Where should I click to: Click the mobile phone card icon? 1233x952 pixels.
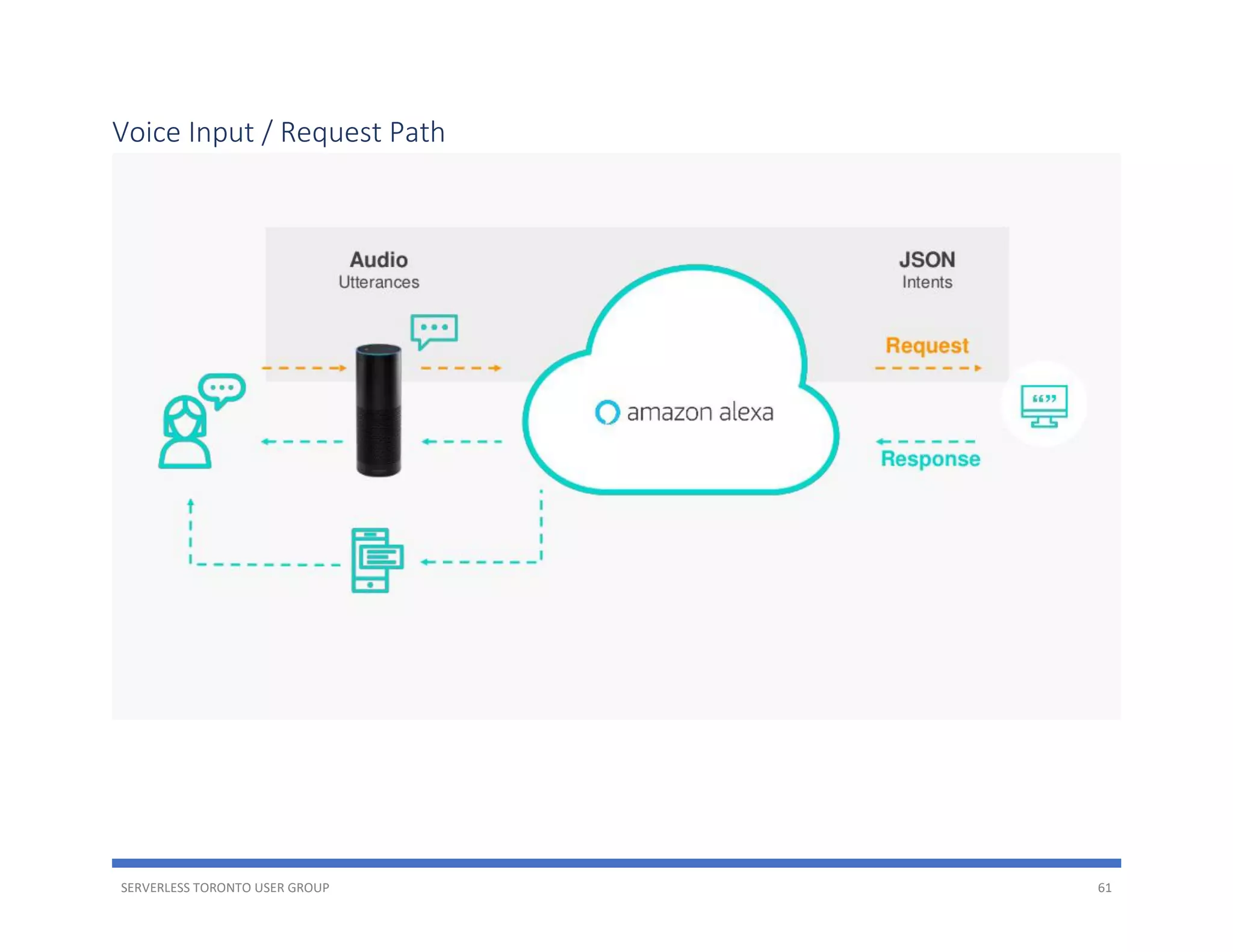click(376, 560)
